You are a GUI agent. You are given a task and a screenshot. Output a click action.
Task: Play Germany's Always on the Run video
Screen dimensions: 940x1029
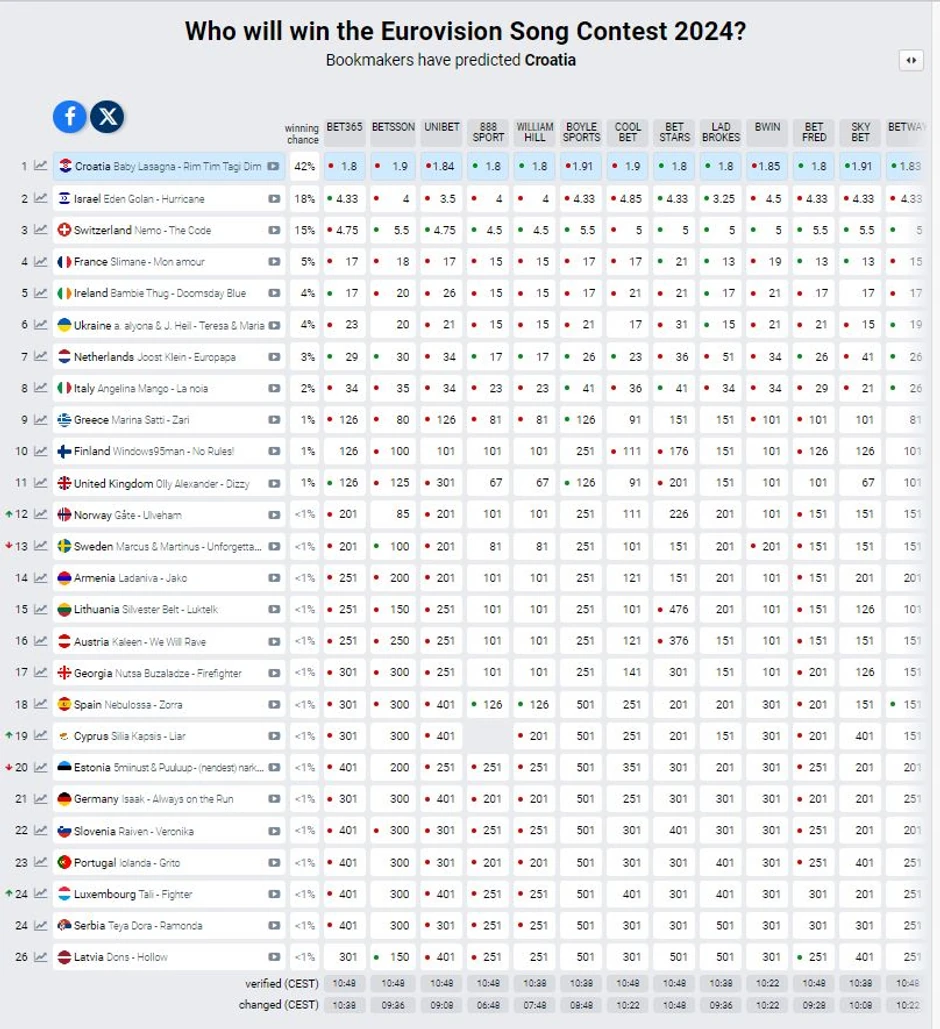point(271,799)
